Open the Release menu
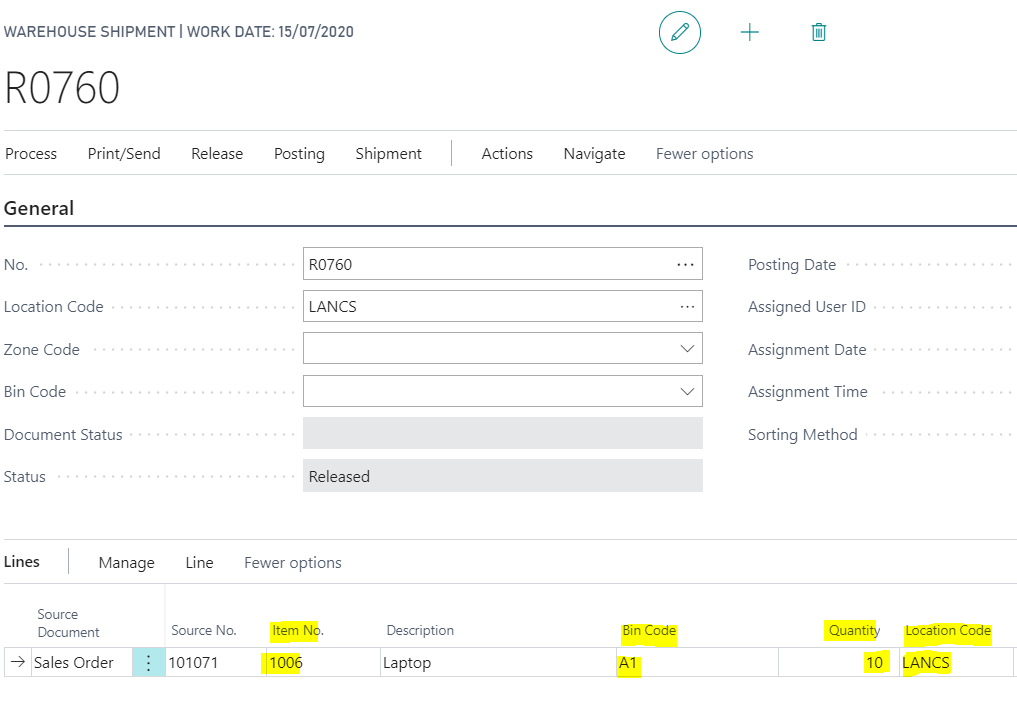This screenshot has width=1017, height=701. (x=217, y=154)
